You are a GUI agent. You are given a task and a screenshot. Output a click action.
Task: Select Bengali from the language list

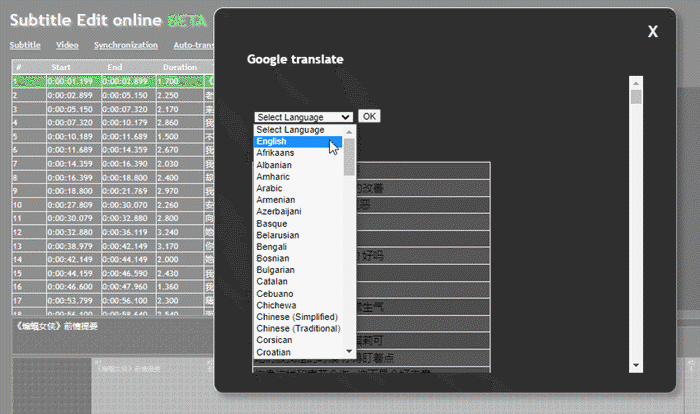coord(299,247)
